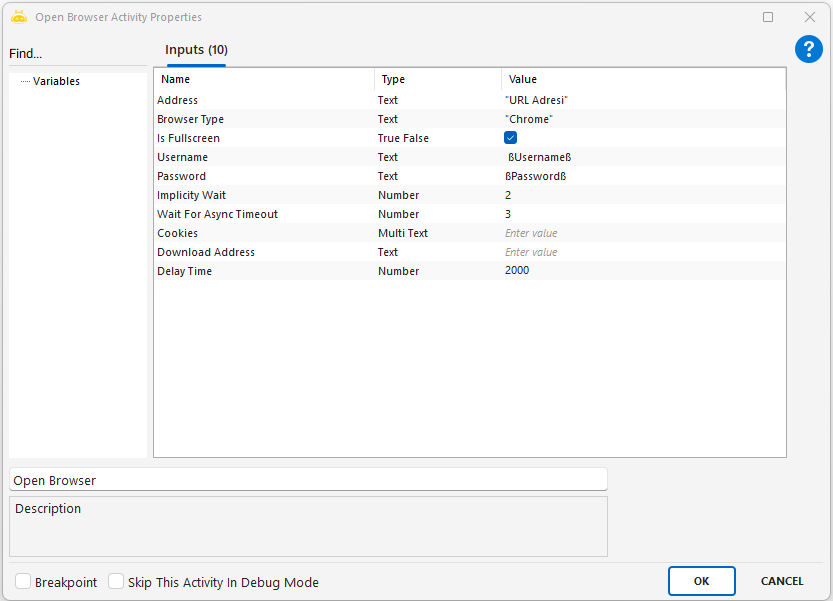Edit the Delay Time value 2000
Viewport: 833px width, 601px height.
click(x=517, y=271)
